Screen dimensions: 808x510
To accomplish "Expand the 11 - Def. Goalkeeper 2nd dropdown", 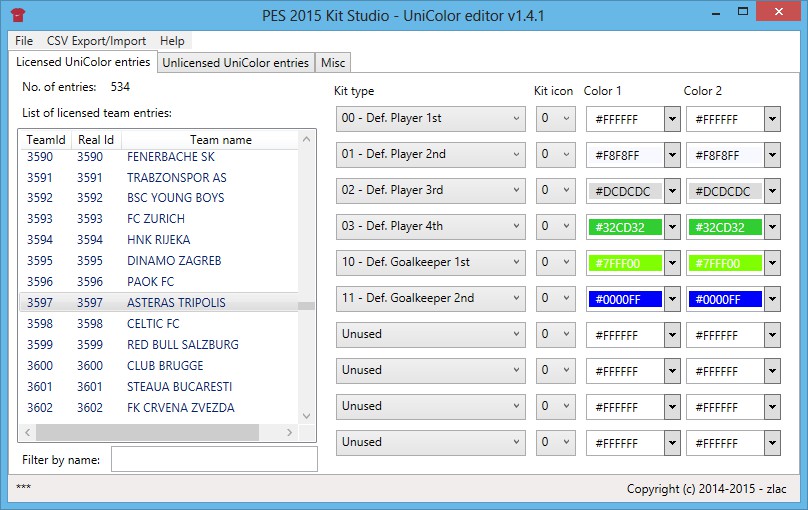I will pos(430,299).
